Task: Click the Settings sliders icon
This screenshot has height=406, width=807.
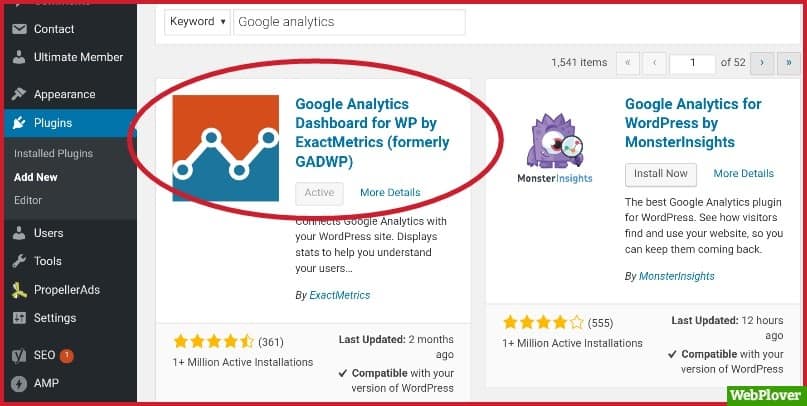Action: click(x=19, y=318)
